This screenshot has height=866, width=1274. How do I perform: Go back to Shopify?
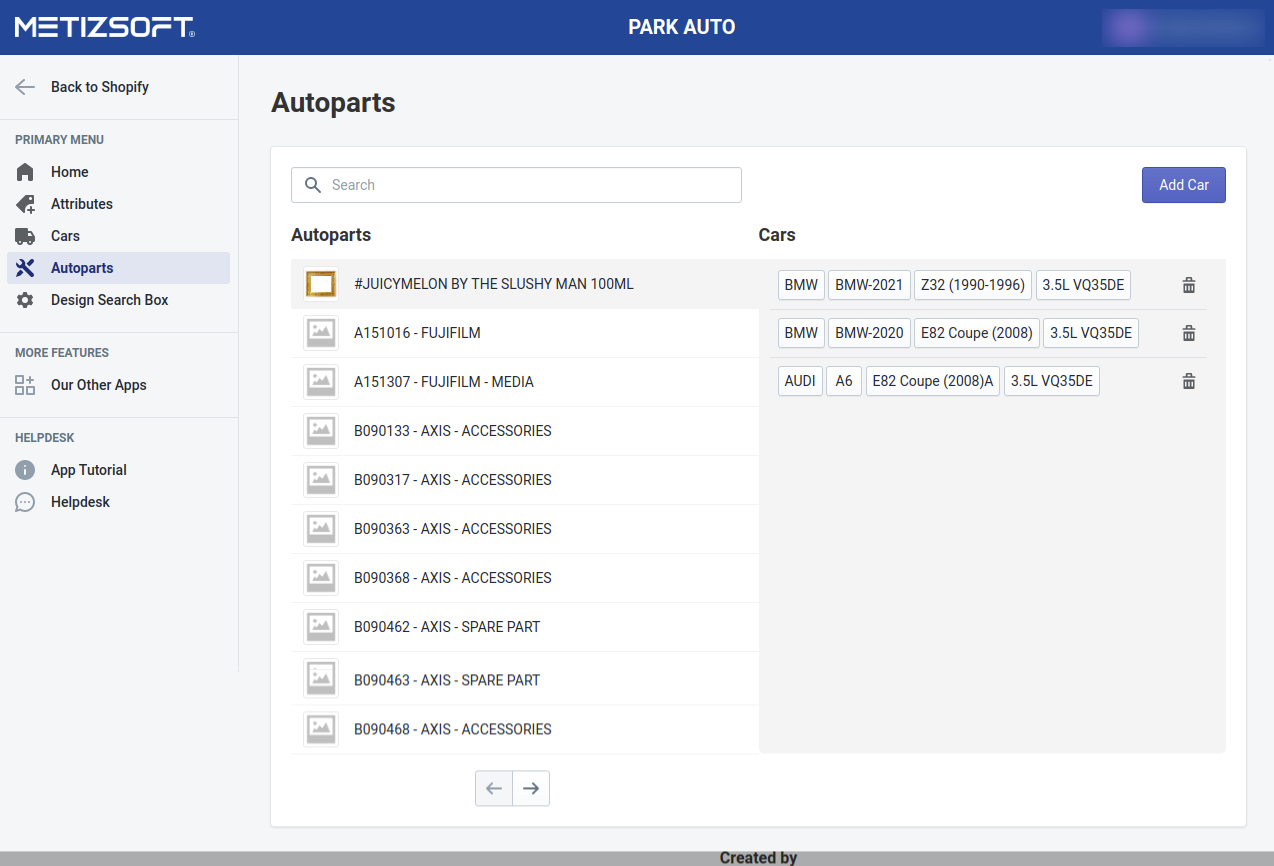point(99,87)
